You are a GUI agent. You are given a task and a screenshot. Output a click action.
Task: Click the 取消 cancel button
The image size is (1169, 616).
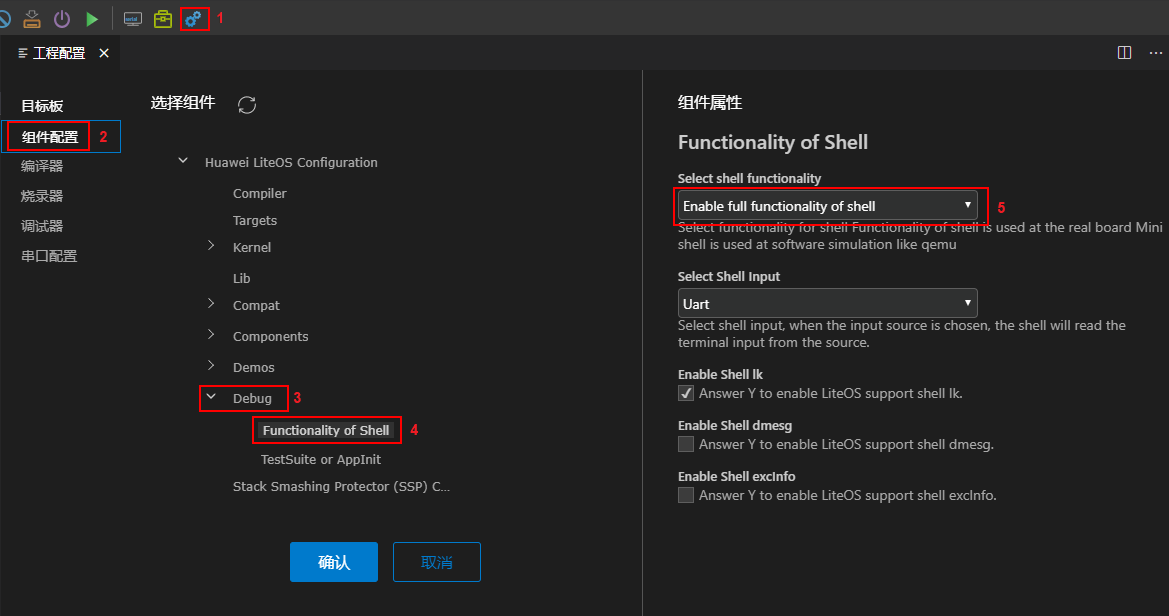(437, 562)
